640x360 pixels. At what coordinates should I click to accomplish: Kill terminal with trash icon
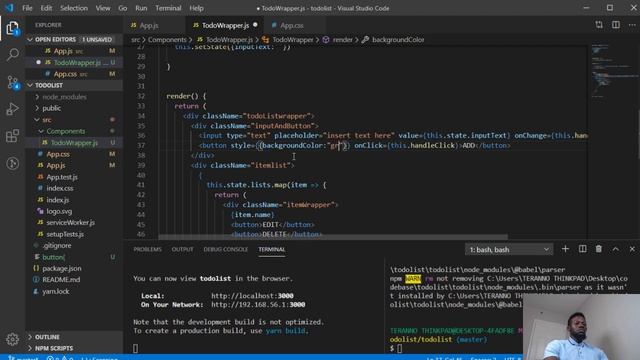coord(599,249)
